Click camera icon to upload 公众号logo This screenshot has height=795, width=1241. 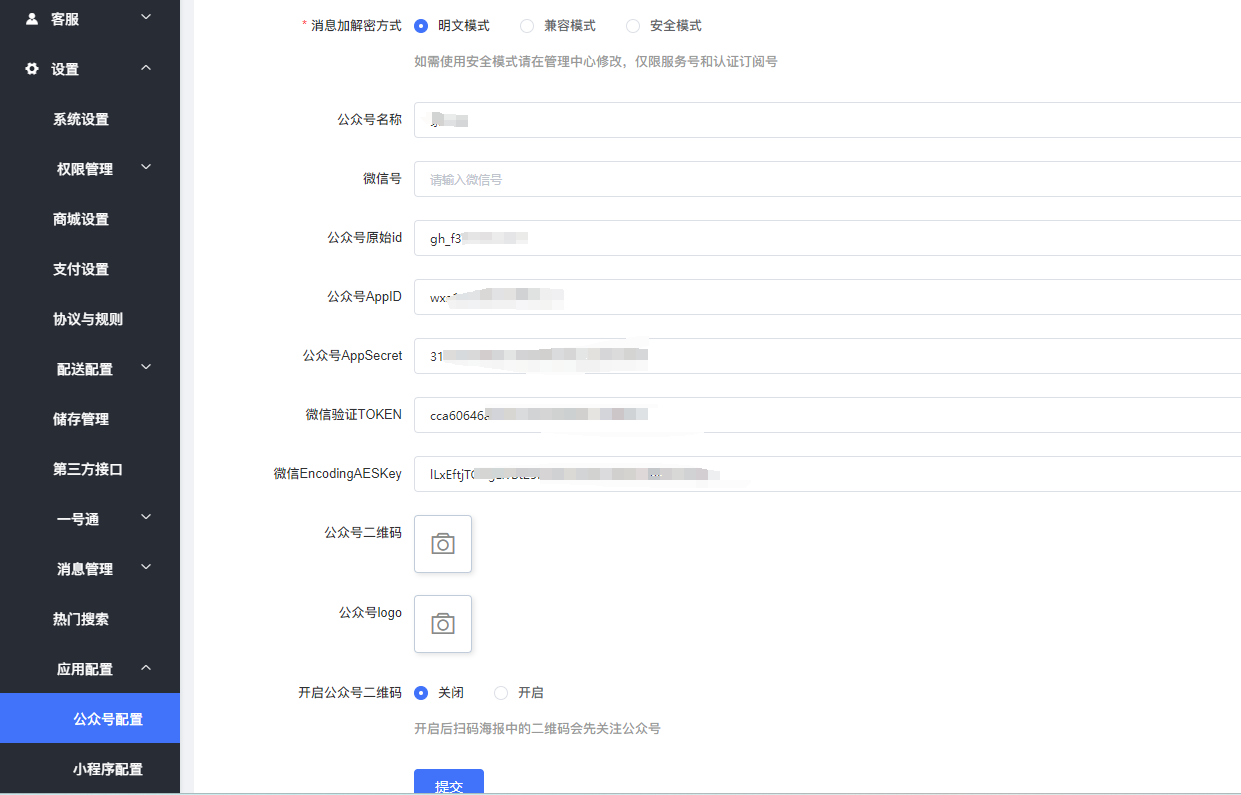click(x=443, y=624)
